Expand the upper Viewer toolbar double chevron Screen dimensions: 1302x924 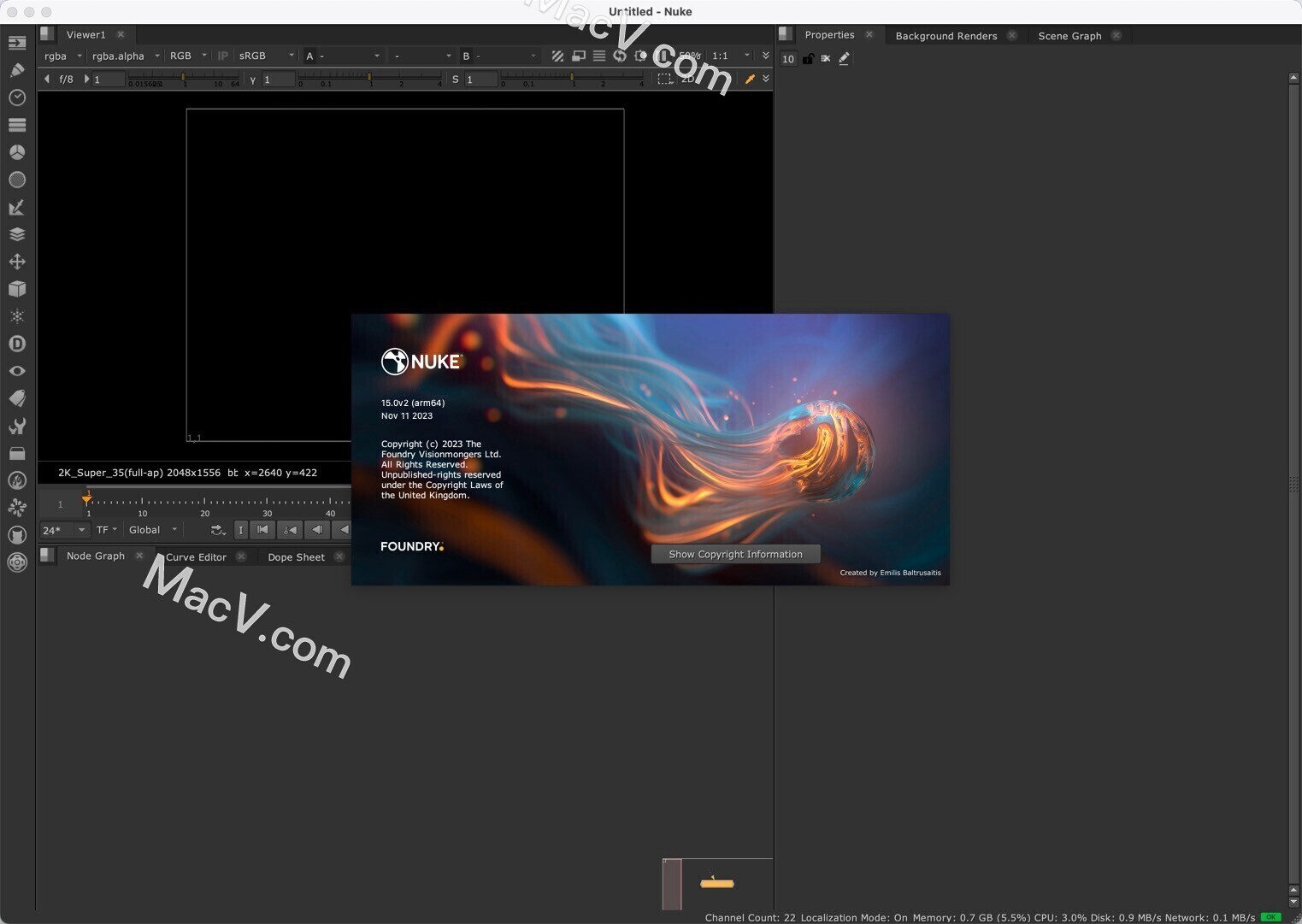pos(765,56)
